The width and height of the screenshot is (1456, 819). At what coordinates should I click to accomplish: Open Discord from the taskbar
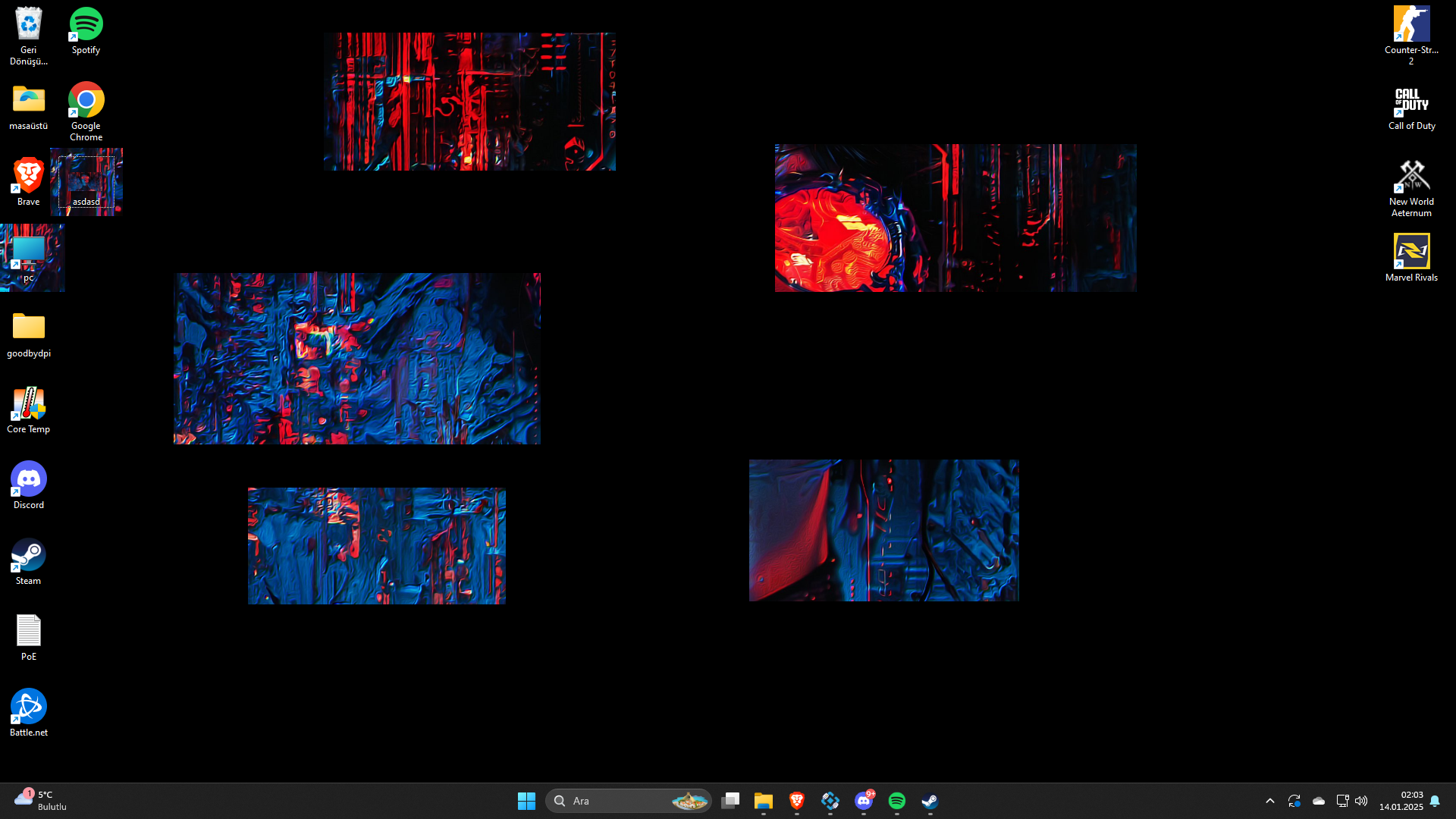[x=864, y=801]
